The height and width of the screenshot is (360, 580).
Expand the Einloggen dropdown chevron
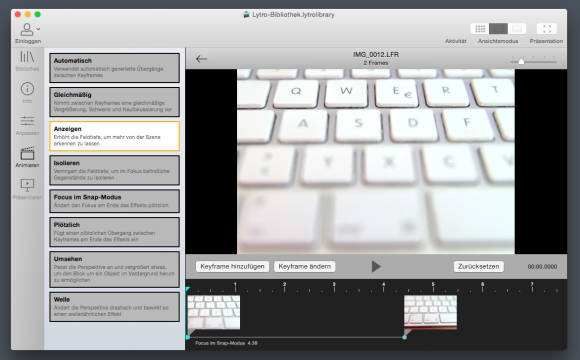(x=38, y=28)
